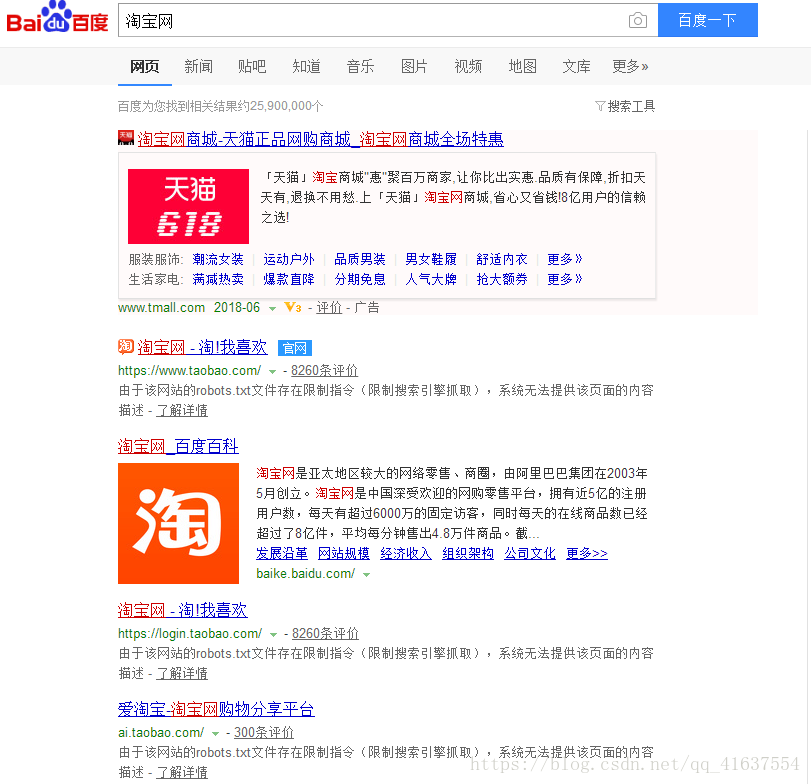Viewport: 811px width, 784px height.
Task: Open the 品质男装 link
Action: coord(360,259)
